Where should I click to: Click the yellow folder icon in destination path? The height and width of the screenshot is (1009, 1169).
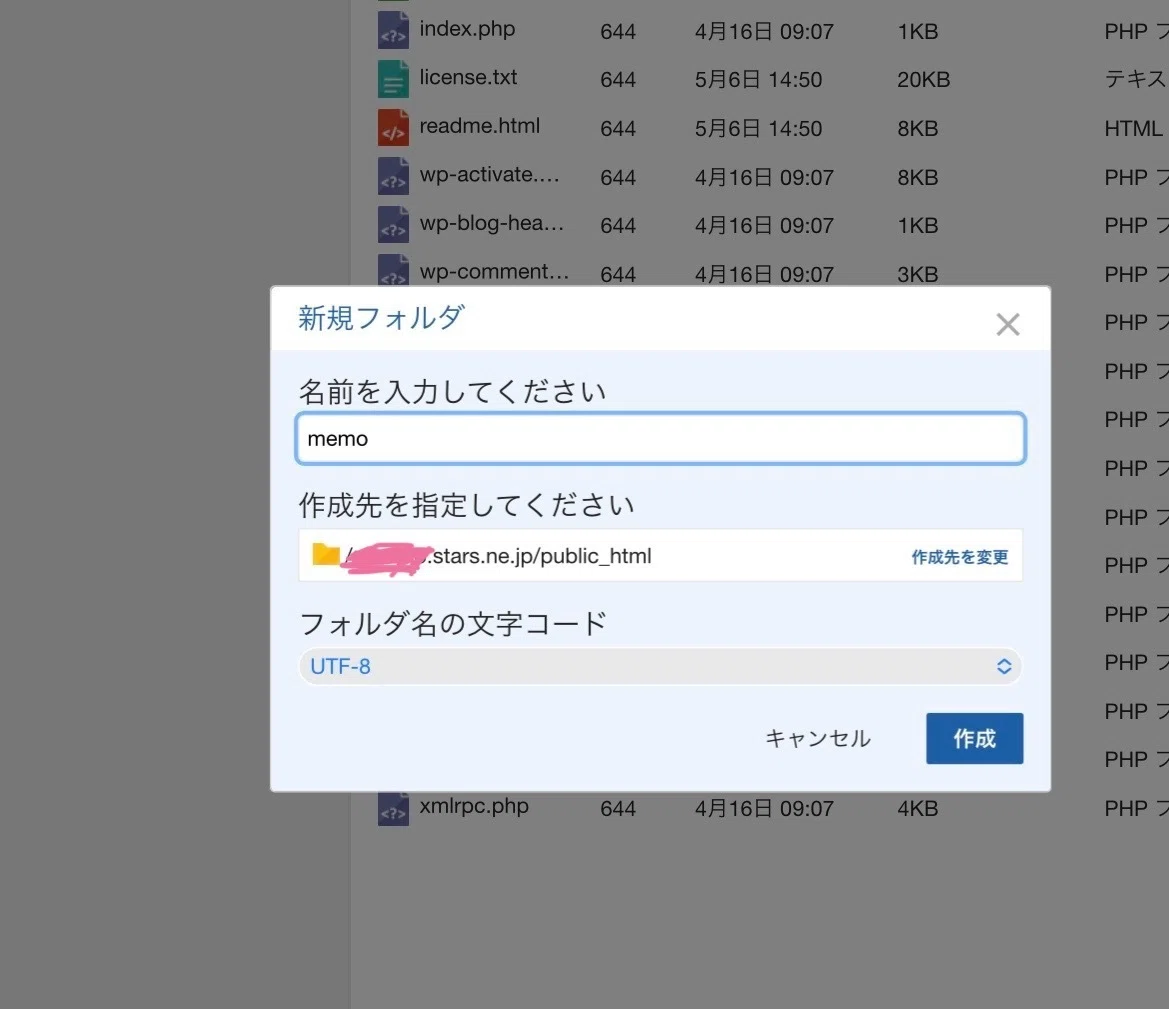(x=326, y=554)
